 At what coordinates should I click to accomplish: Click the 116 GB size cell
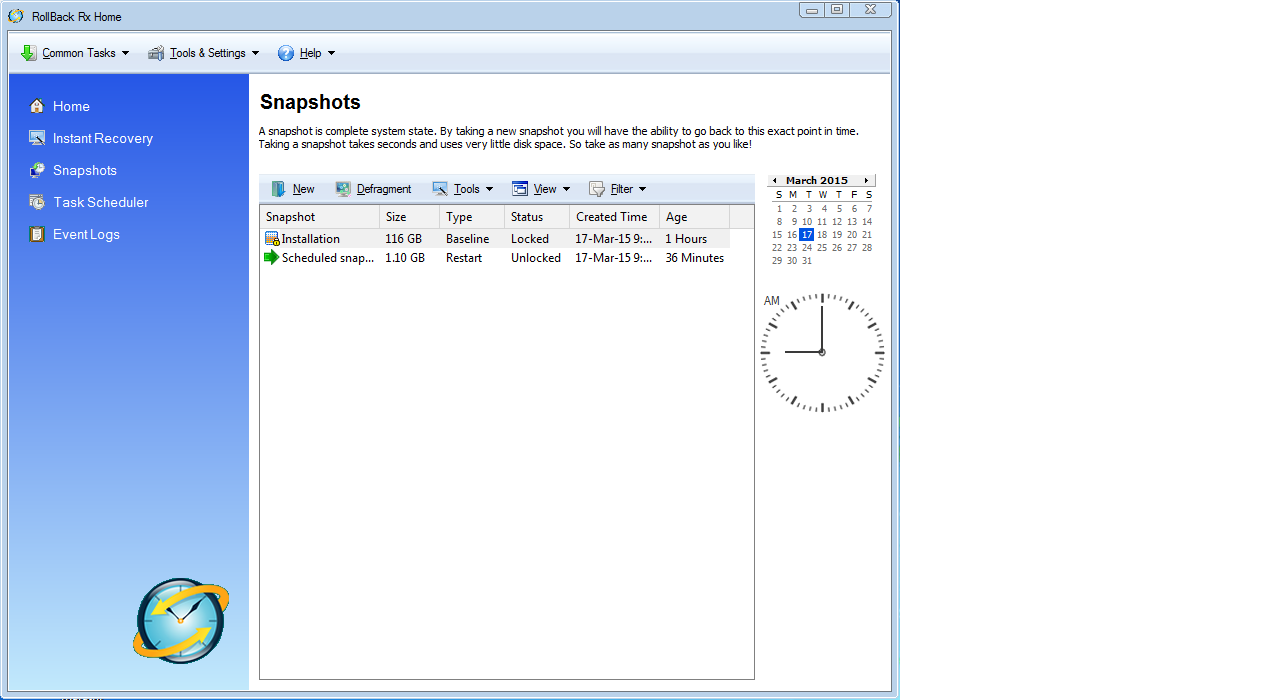[404, 239]
